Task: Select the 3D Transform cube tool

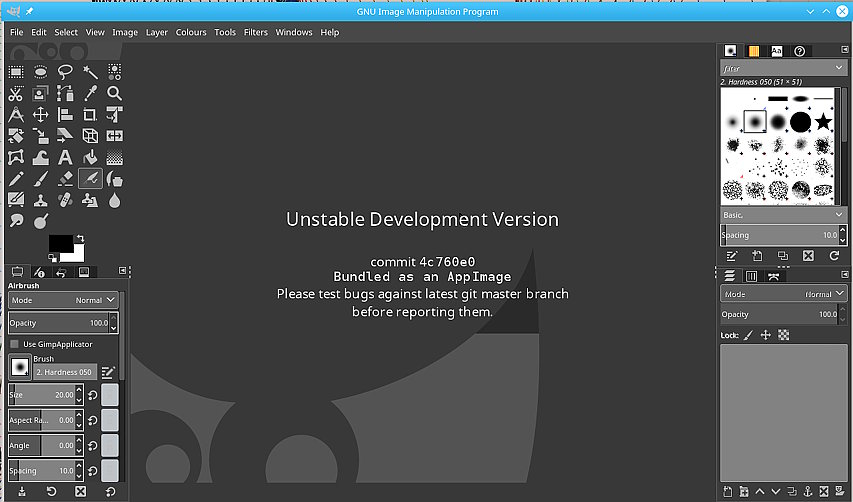Action: [x=90, y=136]
